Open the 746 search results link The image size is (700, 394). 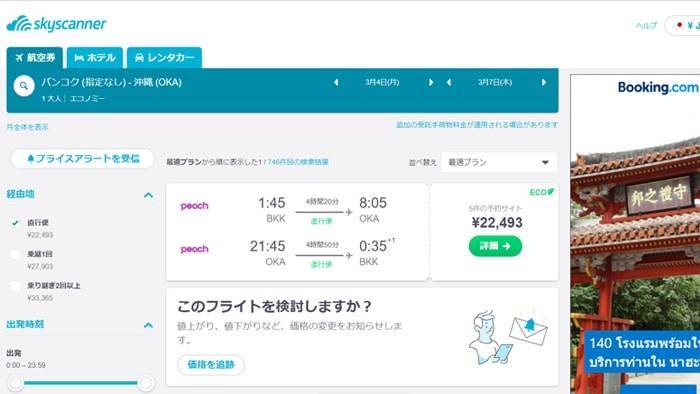298,162
